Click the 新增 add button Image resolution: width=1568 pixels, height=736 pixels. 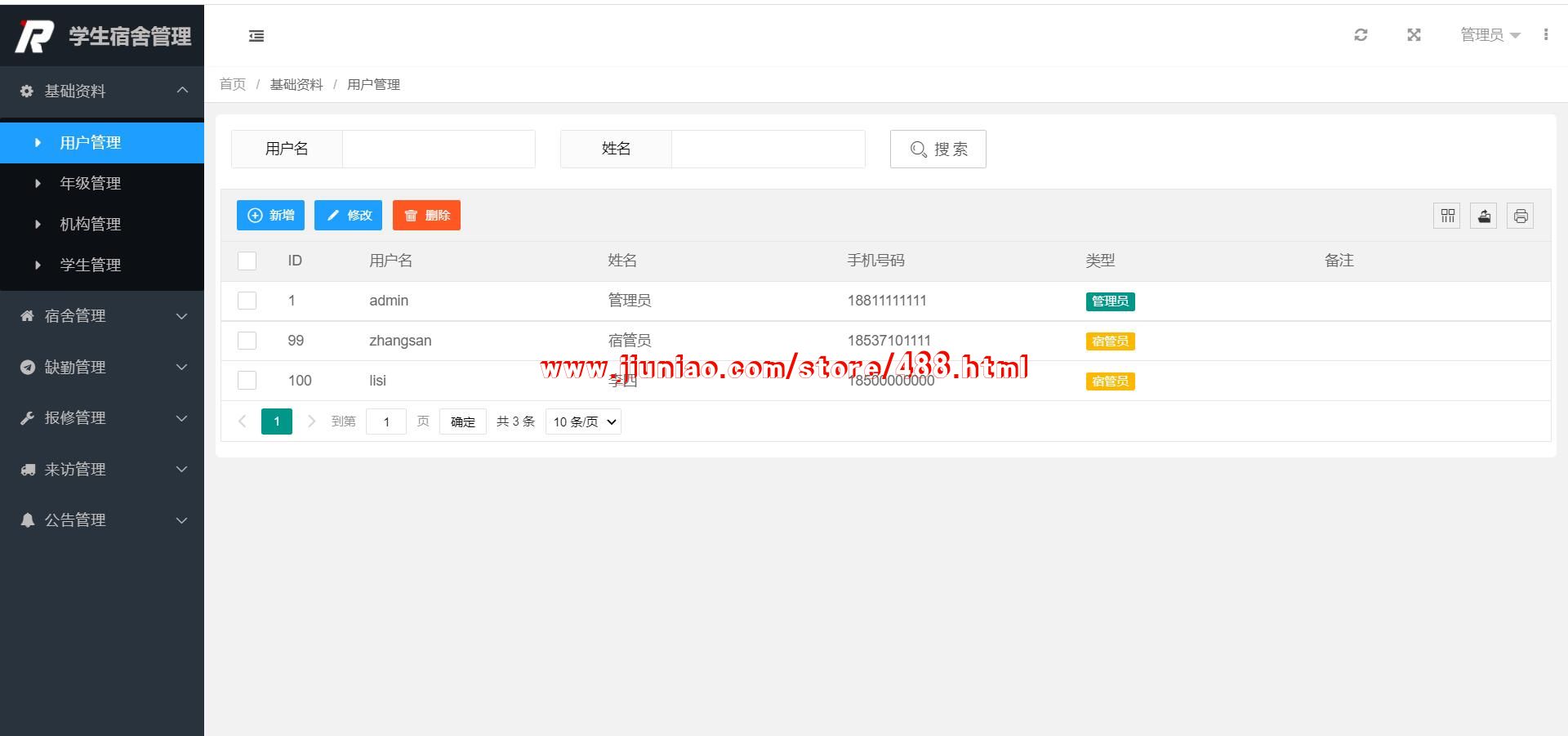click(x=270, y=216)
